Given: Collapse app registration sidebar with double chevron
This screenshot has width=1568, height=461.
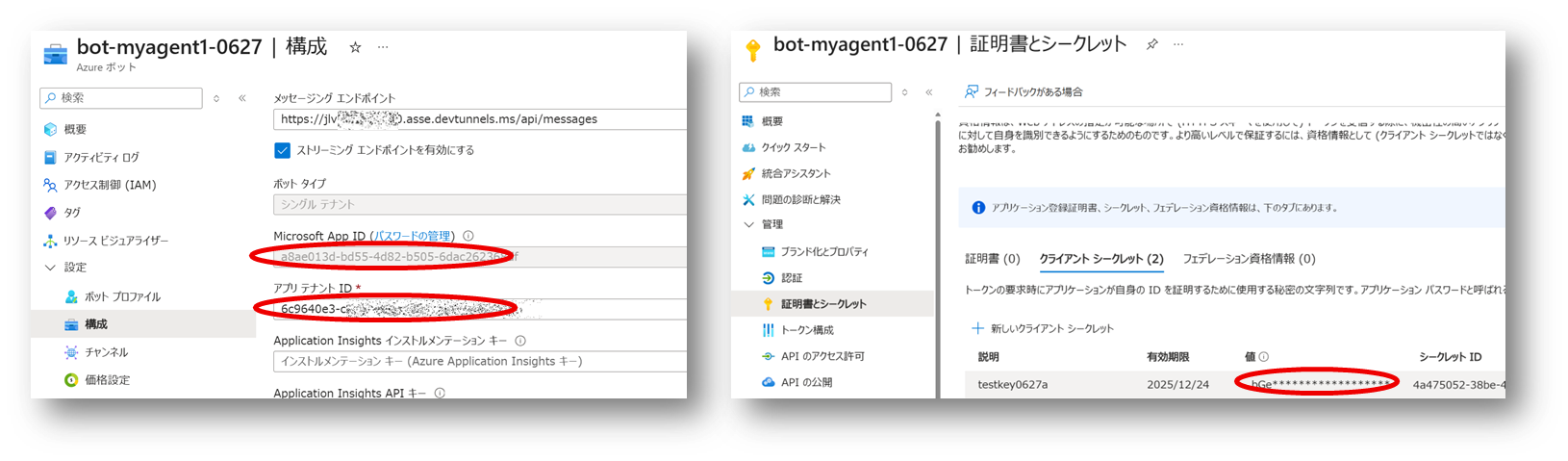Looking at the screenshot, I should tap(929, 92).
